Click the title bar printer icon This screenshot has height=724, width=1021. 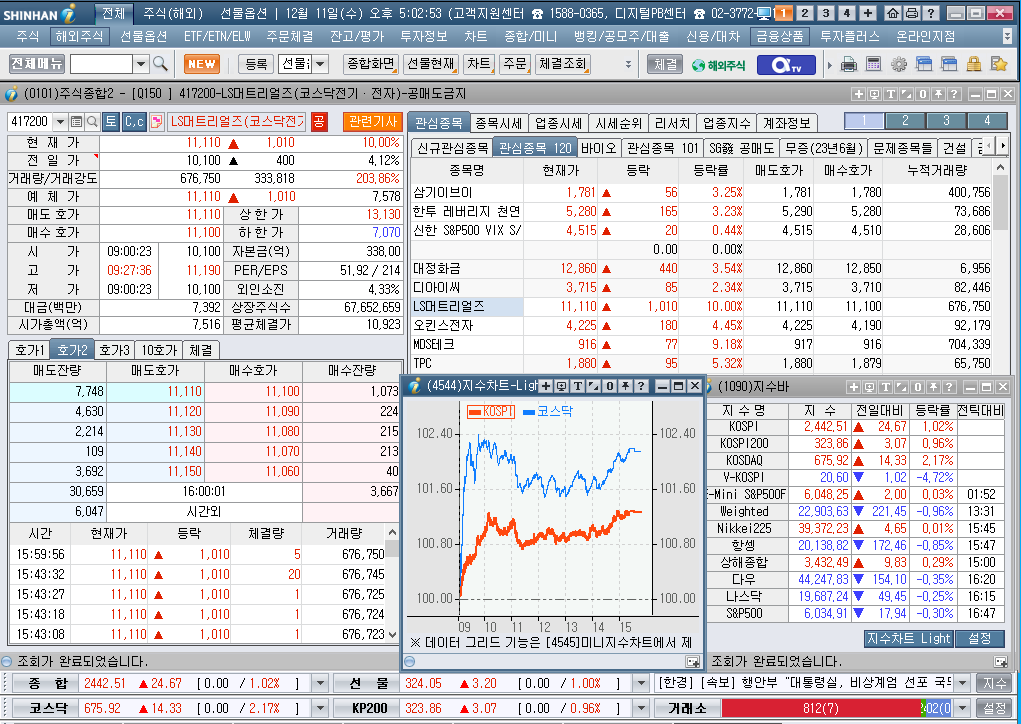(x=912, y=12)
